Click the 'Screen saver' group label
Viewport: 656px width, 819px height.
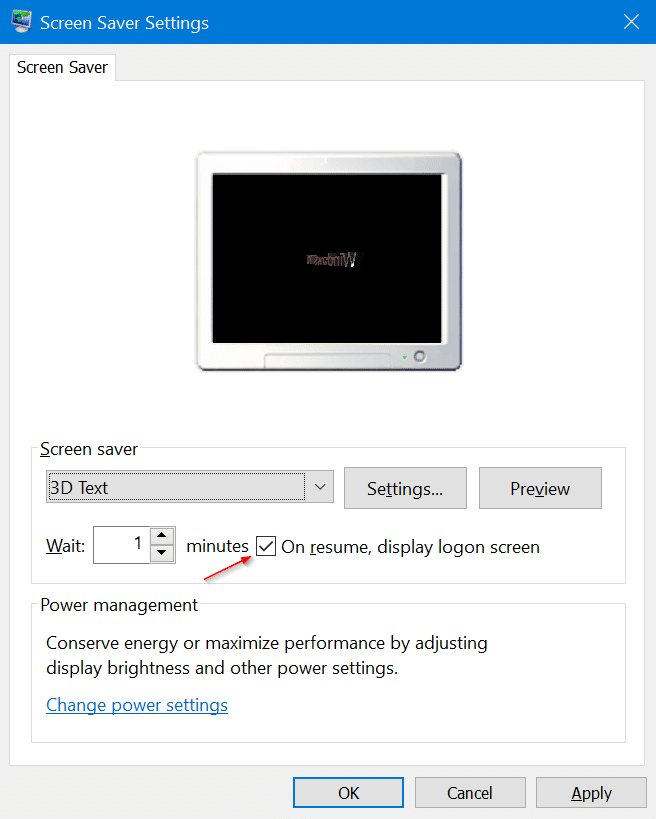[89, 449]
